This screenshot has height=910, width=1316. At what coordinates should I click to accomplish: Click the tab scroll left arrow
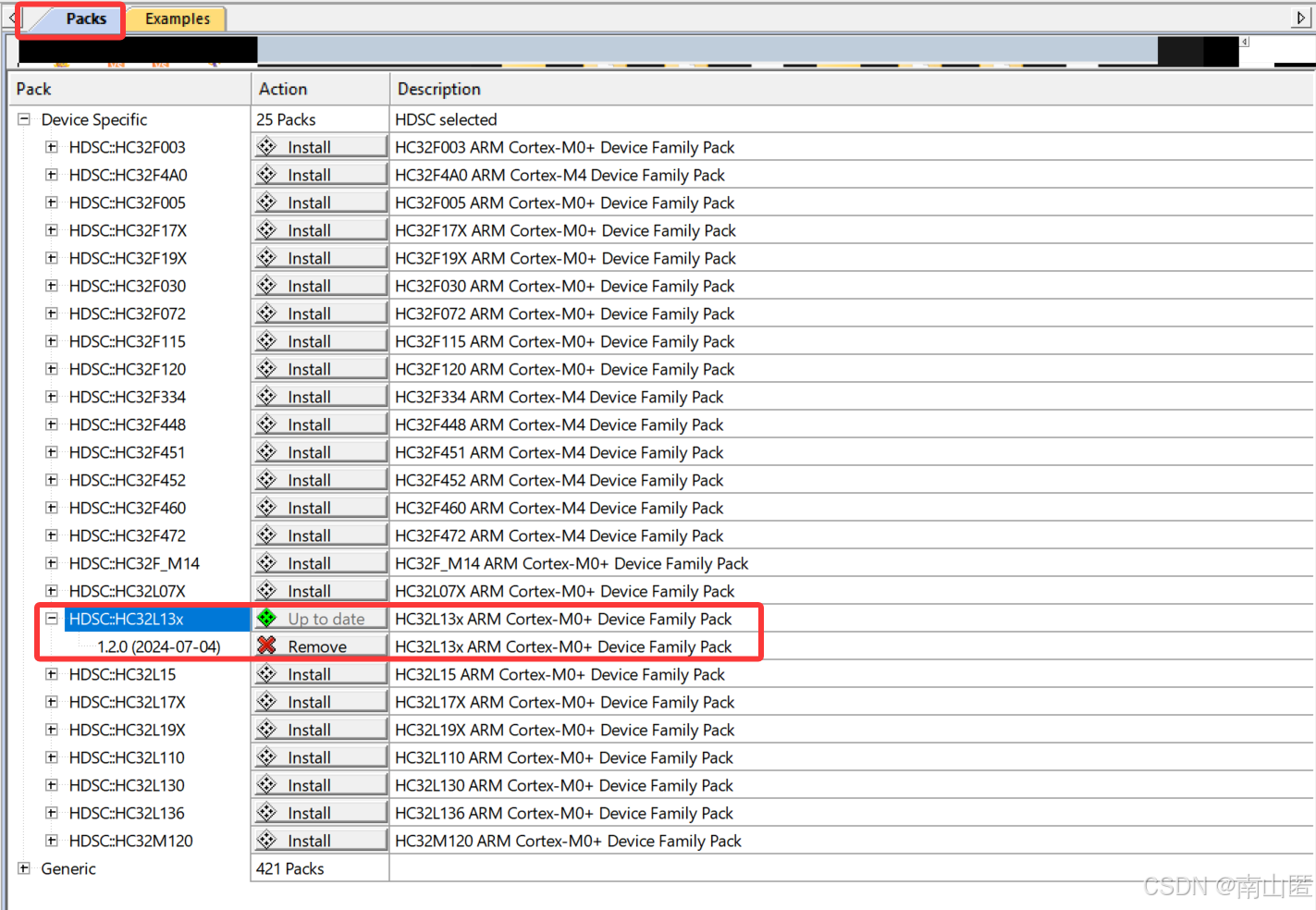tap(12, 18)
